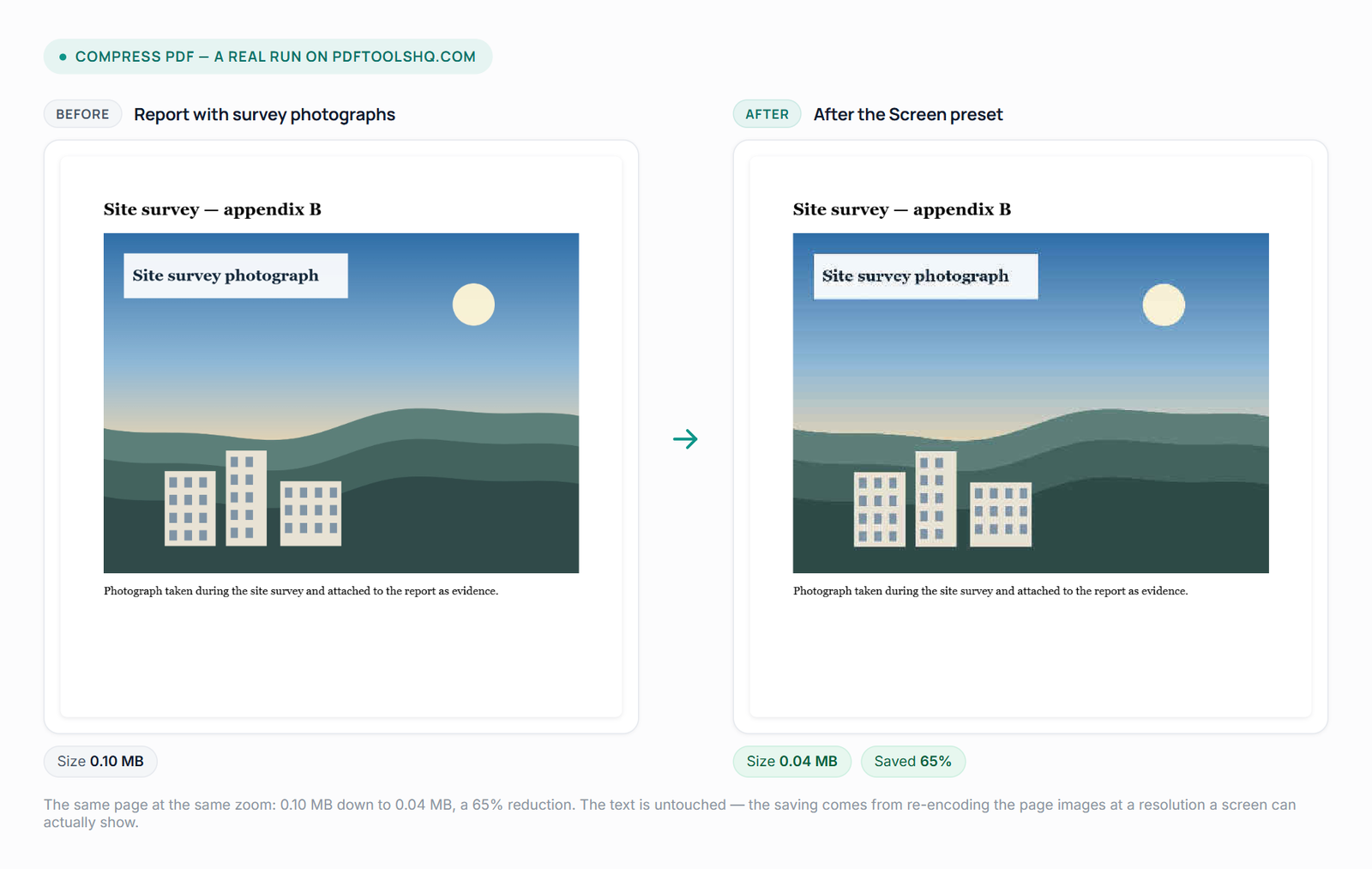Viewport: 1372px width, 869px height.
Task: Click the "Report with survey photographs" heading
Action: (264, 114)
